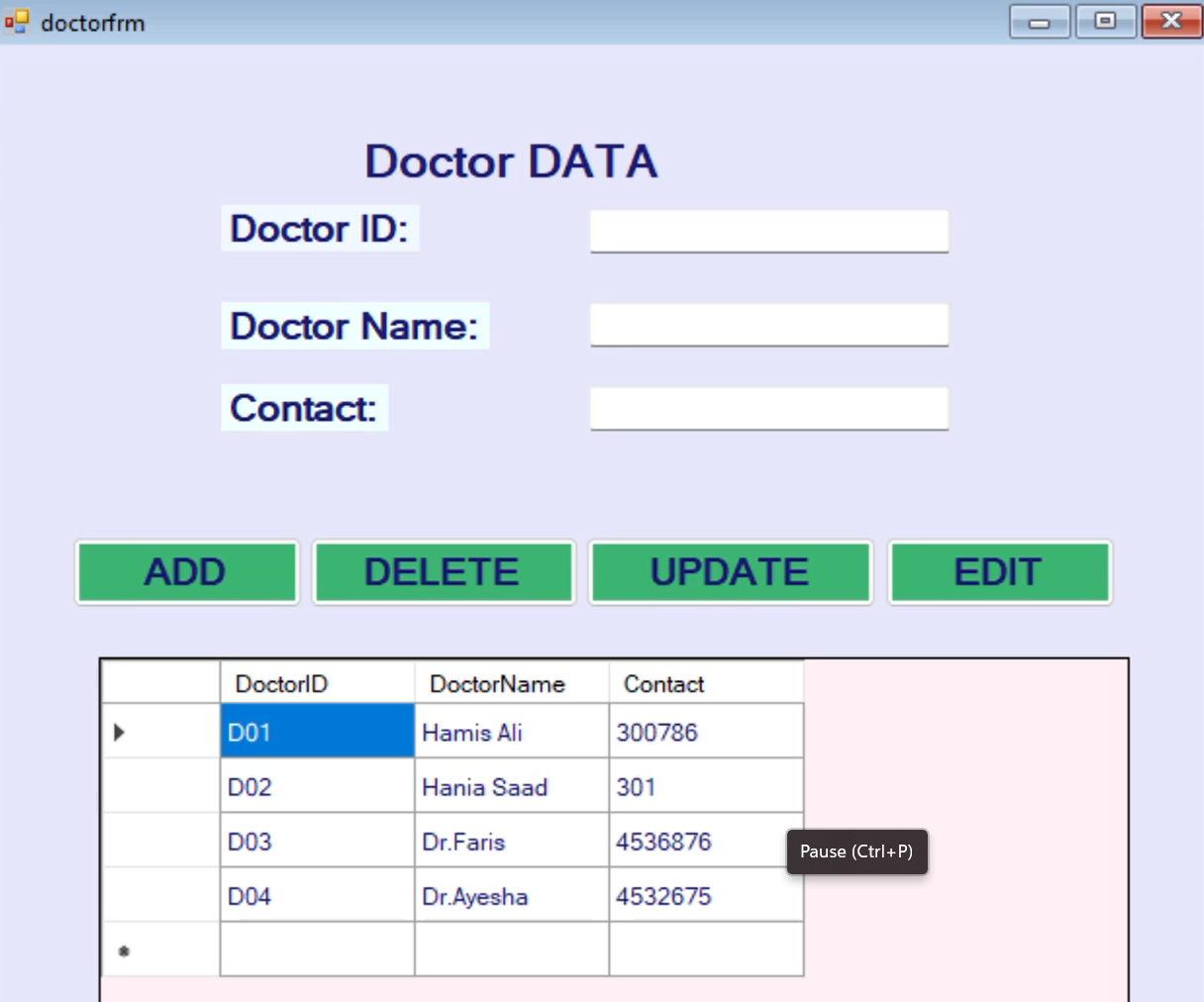The image size is (1204, 1002).
Task: Select contact cell 301
Action: click(707, 786)
